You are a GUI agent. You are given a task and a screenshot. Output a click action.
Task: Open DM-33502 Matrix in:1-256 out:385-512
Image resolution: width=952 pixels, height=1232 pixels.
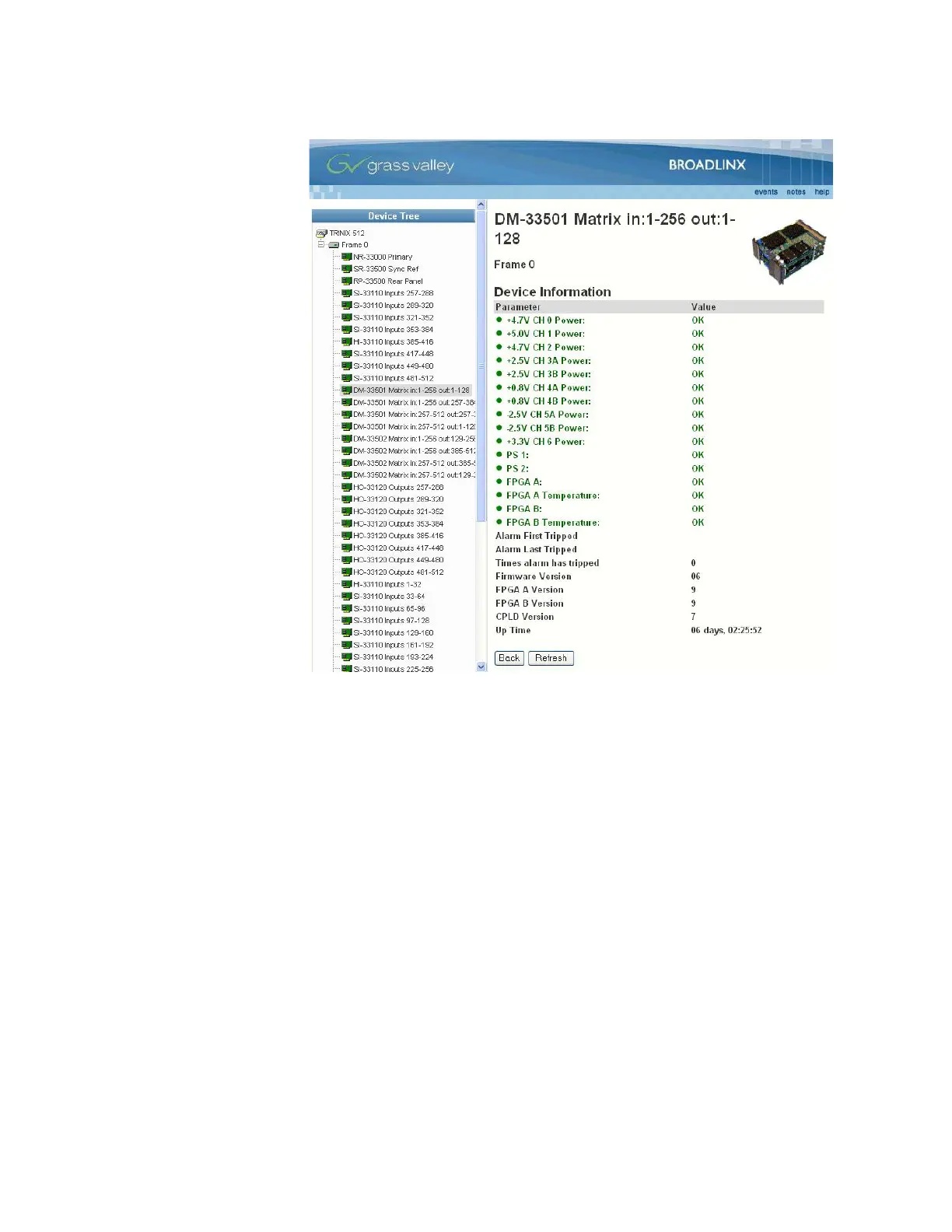(x=414, y=451)
